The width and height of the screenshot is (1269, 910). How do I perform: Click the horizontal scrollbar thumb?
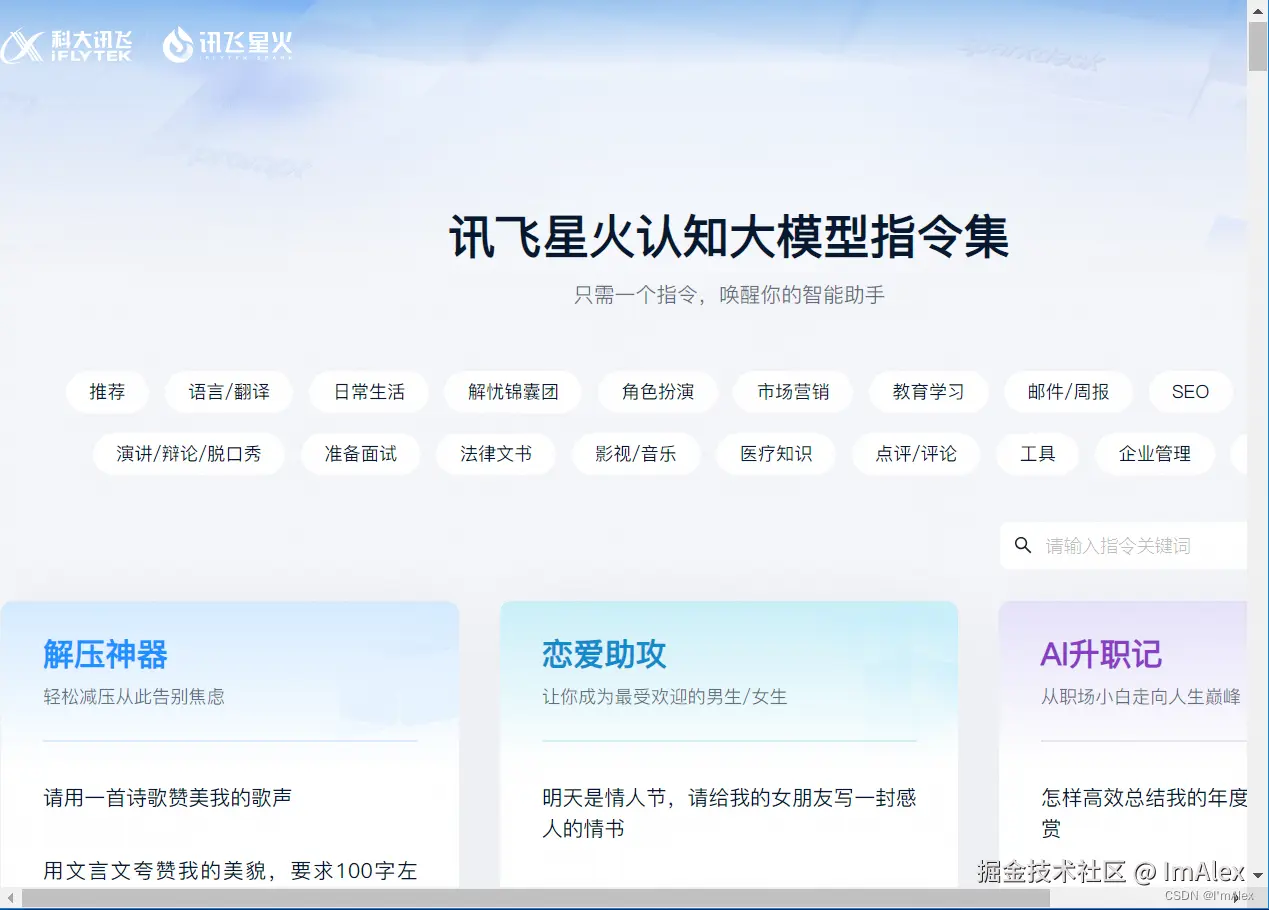click(536, 898)
